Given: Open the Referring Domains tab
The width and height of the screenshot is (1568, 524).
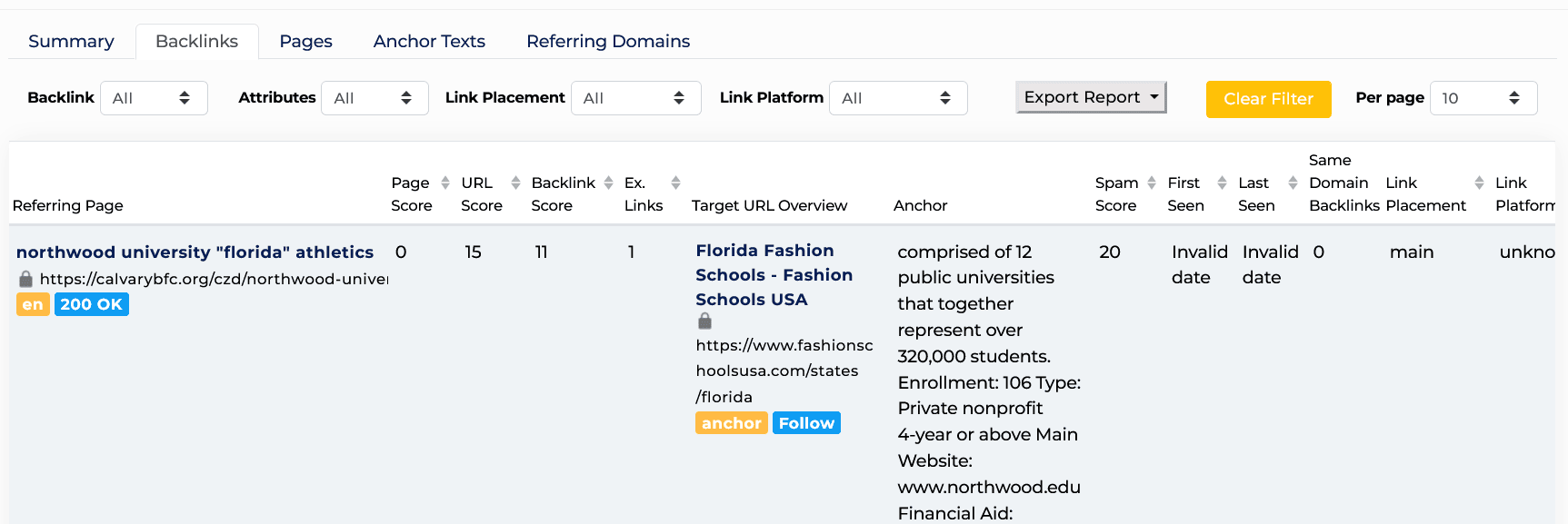Looking at the screenshot, I should tap(608, 41).
